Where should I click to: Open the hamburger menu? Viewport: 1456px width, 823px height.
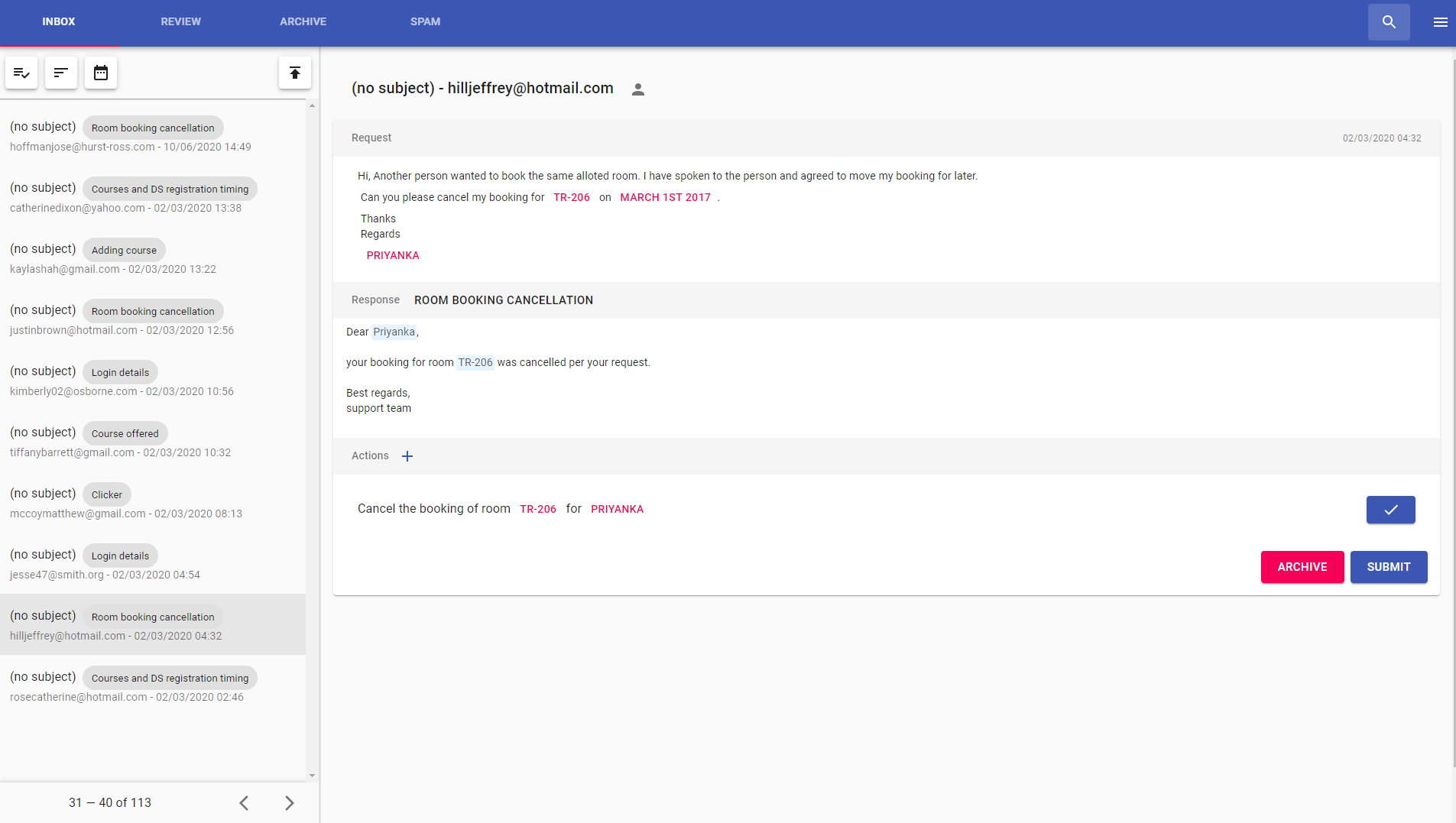click(x=1440, y=22)
